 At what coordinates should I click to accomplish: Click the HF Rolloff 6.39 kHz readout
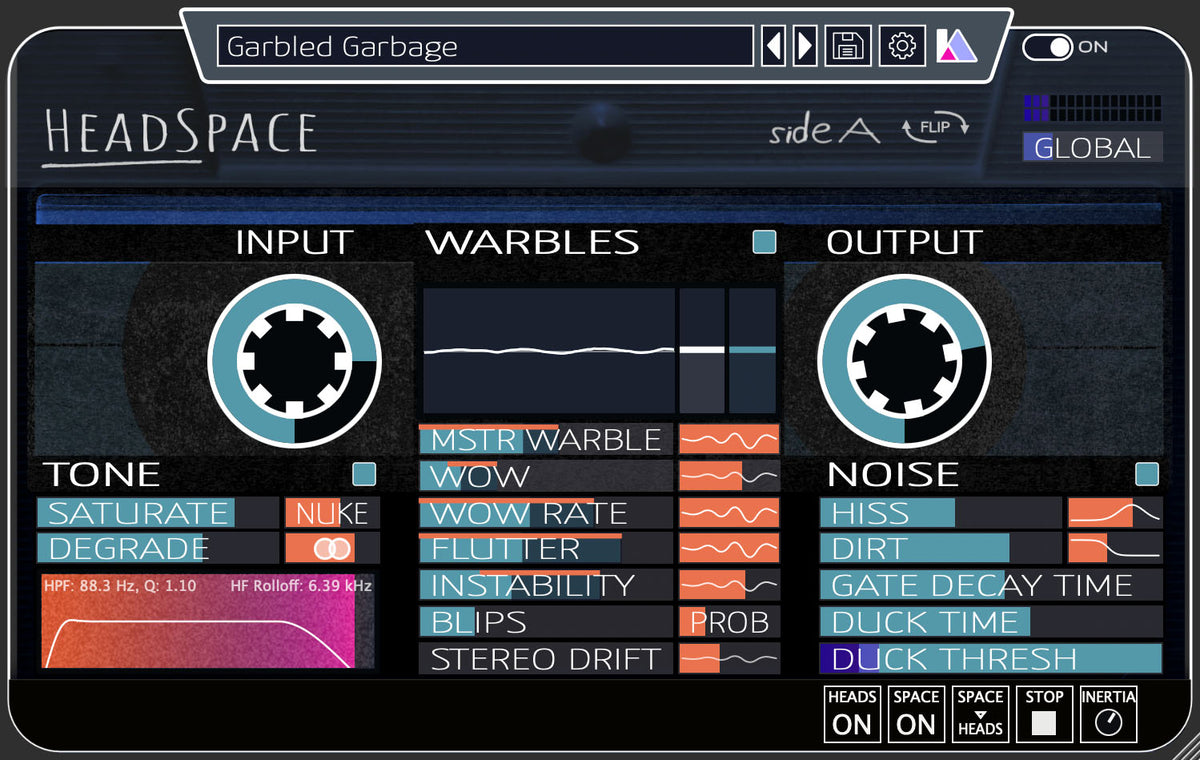pos(300,587)
